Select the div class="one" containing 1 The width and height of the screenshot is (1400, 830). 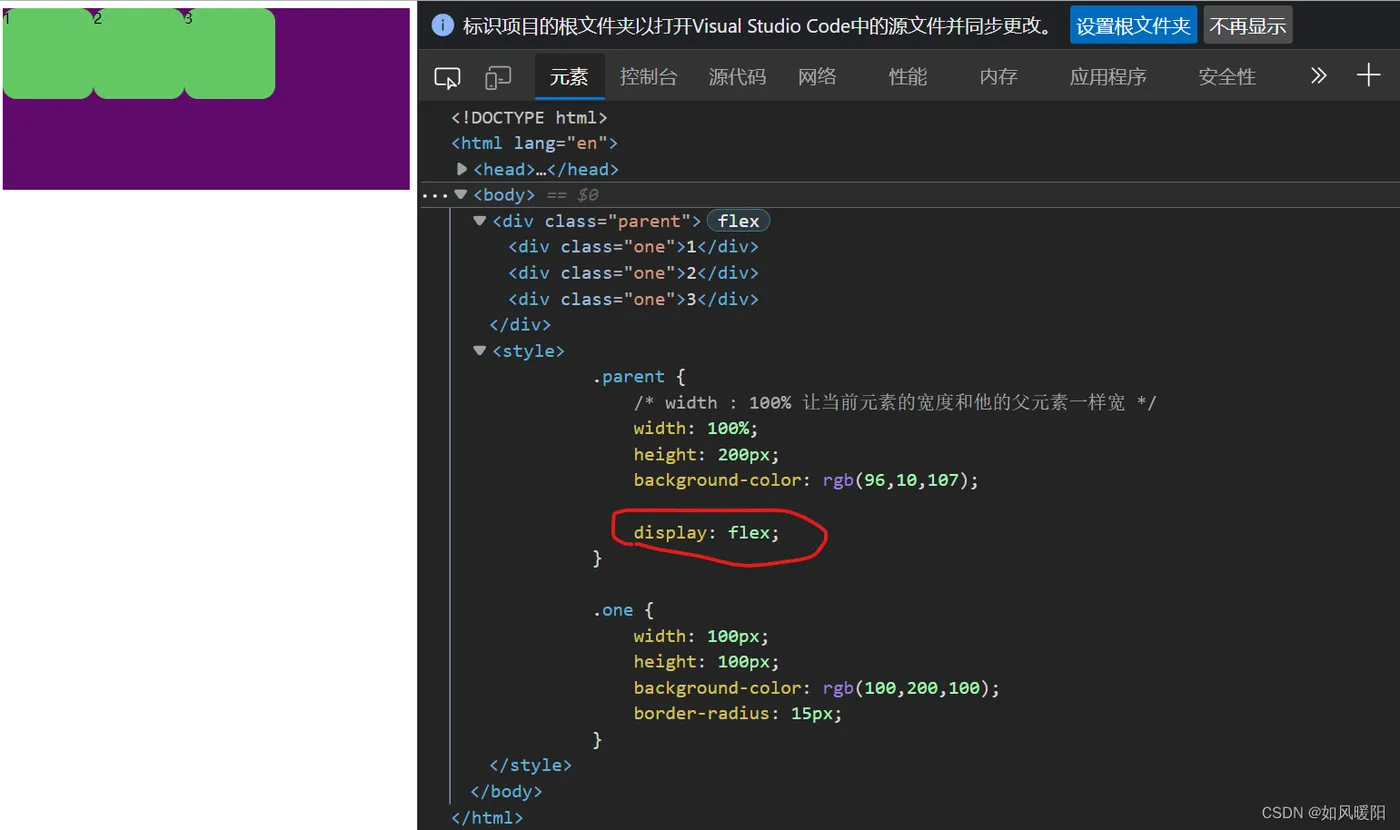[x=633, y=247]
